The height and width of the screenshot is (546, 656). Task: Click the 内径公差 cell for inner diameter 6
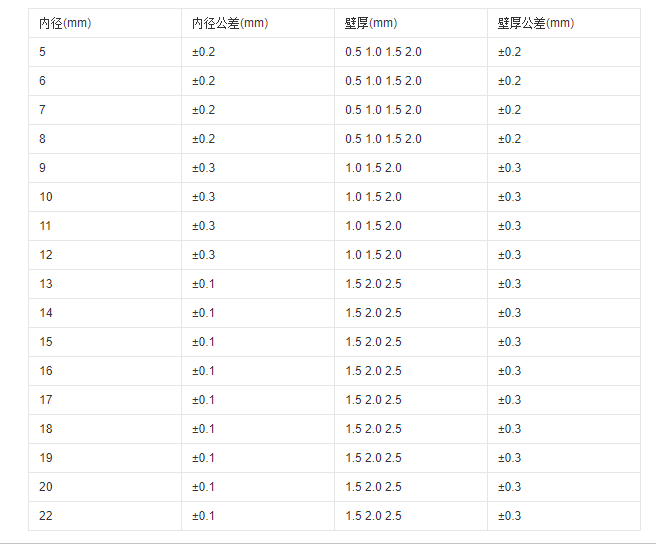click(203, 81)
